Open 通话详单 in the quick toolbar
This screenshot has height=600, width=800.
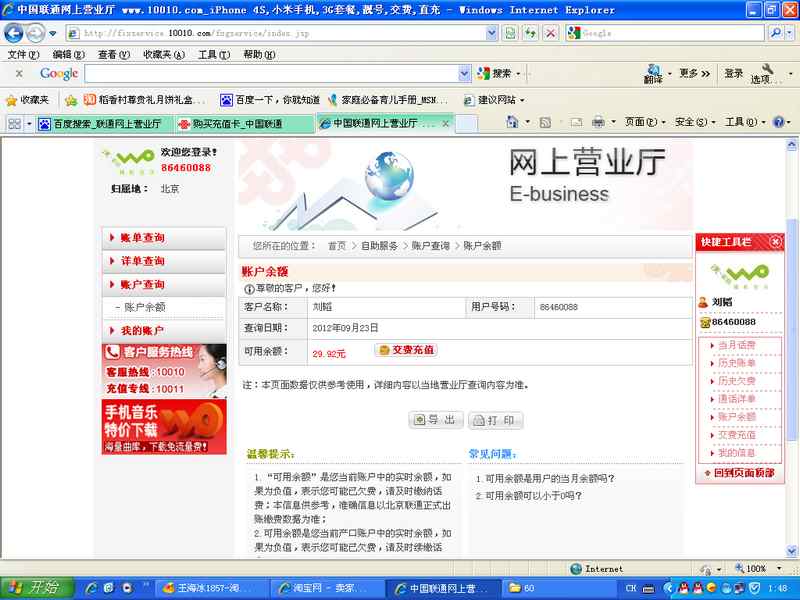point(737,399)
